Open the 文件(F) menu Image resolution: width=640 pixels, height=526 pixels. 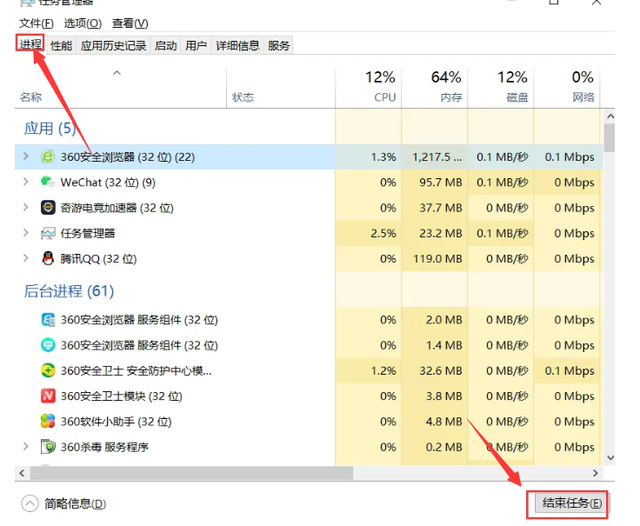(x=36, y=23)
